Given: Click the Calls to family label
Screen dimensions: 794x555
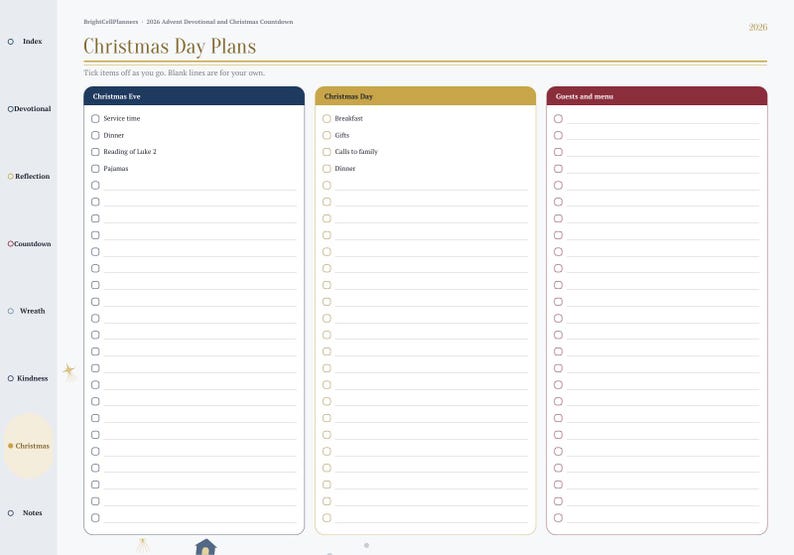Looking at the screenshot, I should click(356, 152).
